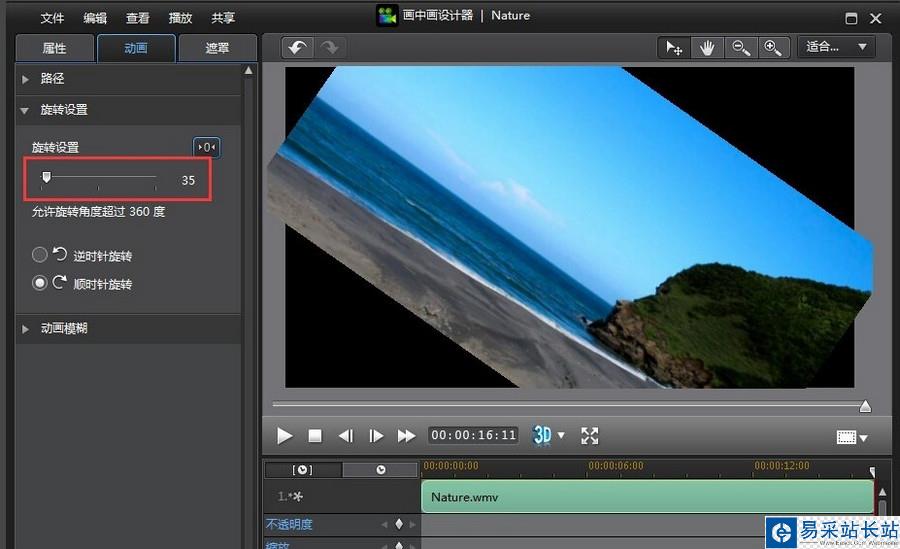Step to the next frame
This screenshot has width=900, height=549.
[x=376, y=436]
